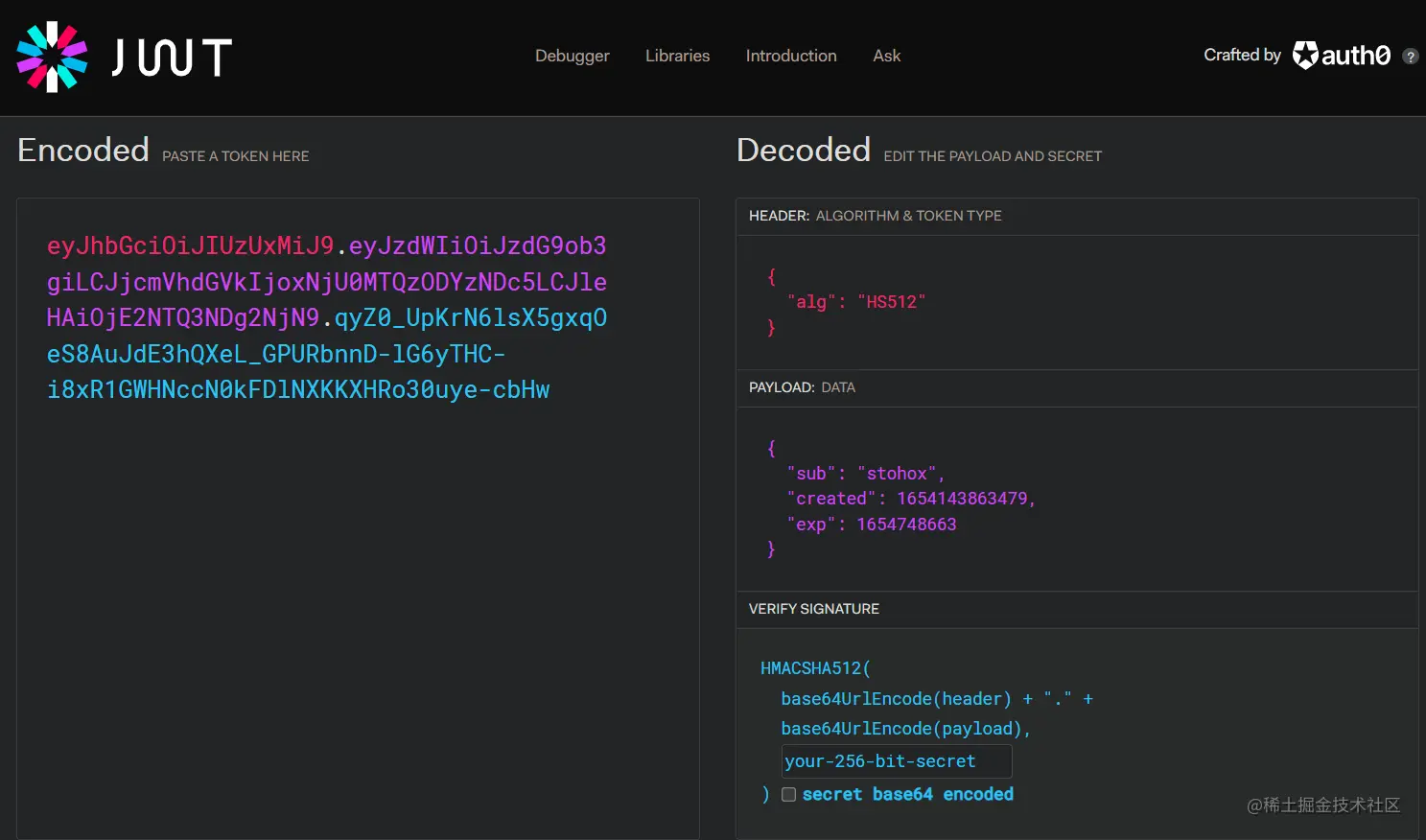Click the Decoded section heading
Image resolution: width=1426 pixels, height=840 pixels.
pos(803,151)
